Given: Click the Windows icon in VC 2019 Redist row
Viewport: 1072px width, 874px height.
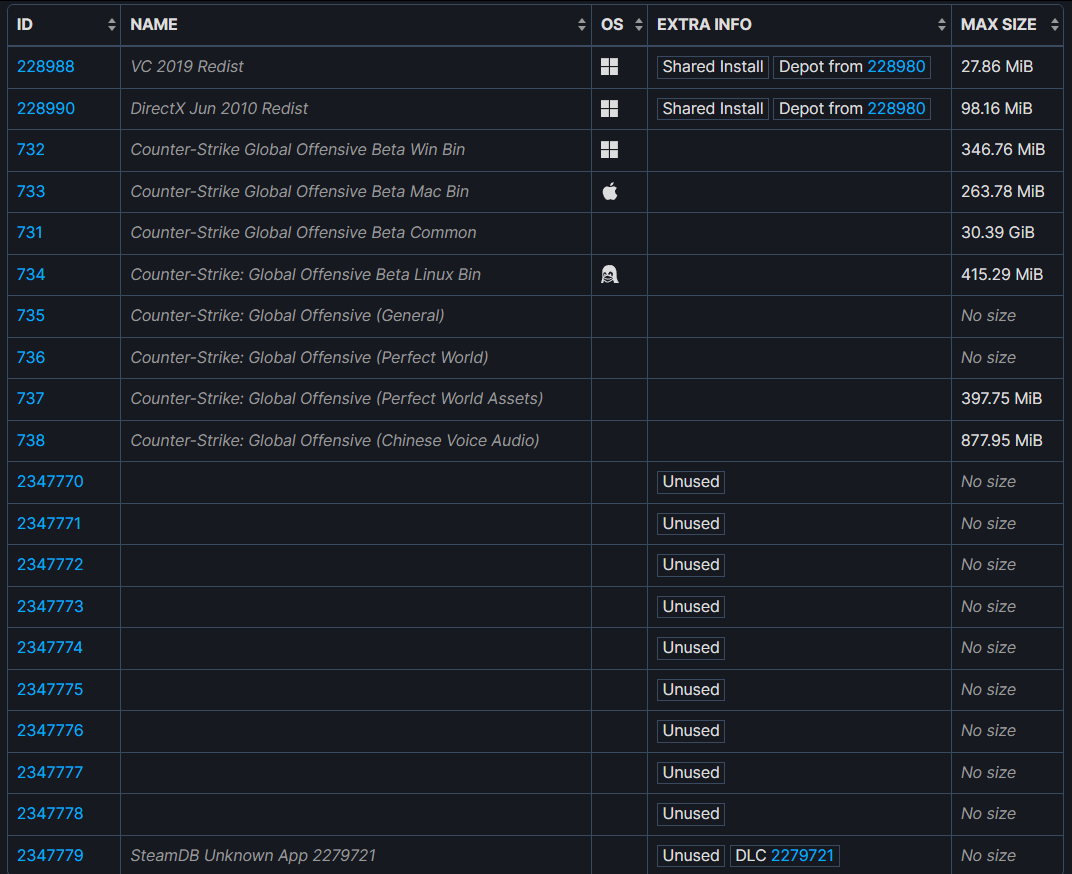Looking at the screenshot, I should point(609,66).
